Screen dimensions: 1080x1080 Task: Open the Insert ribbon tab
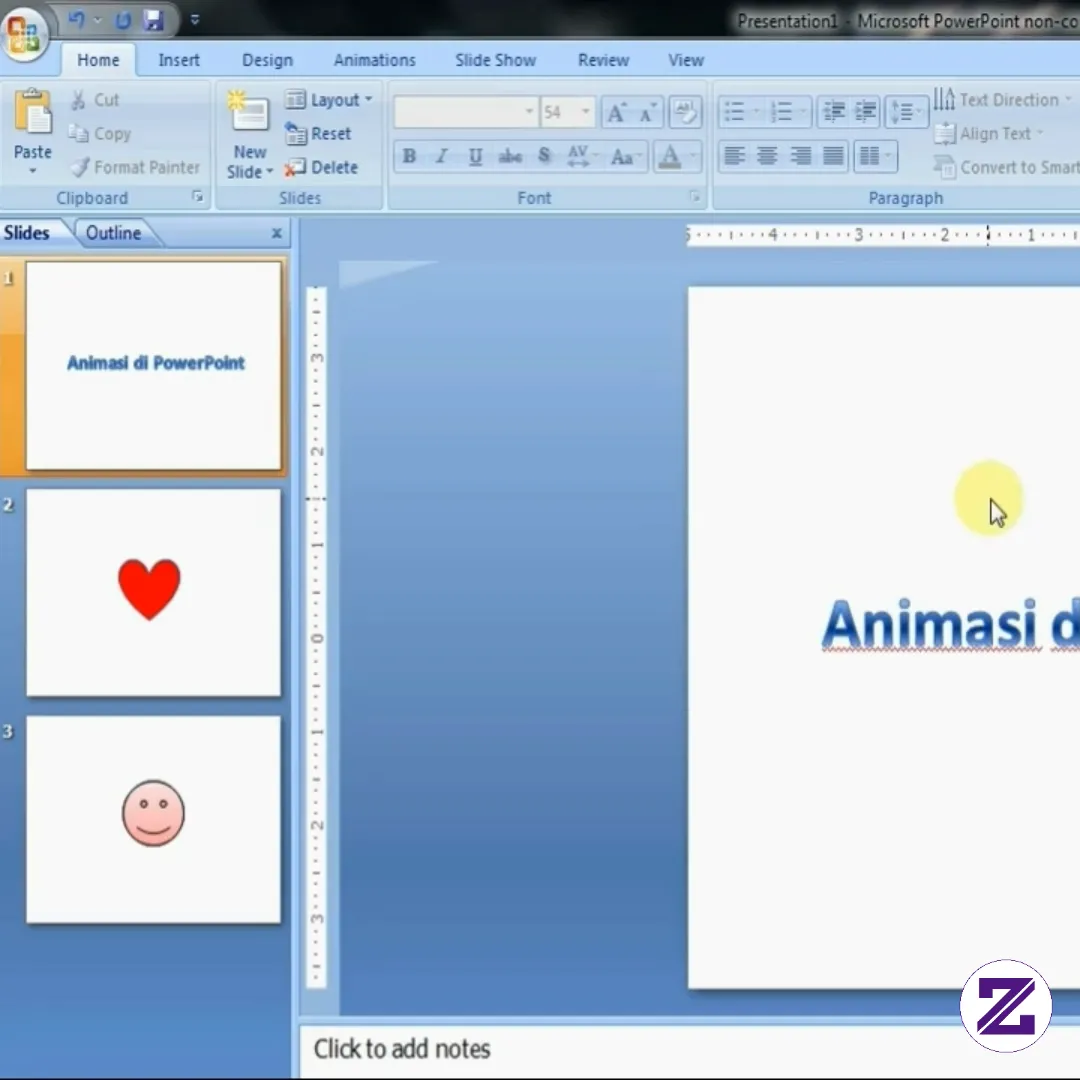[x=178, y=60]
